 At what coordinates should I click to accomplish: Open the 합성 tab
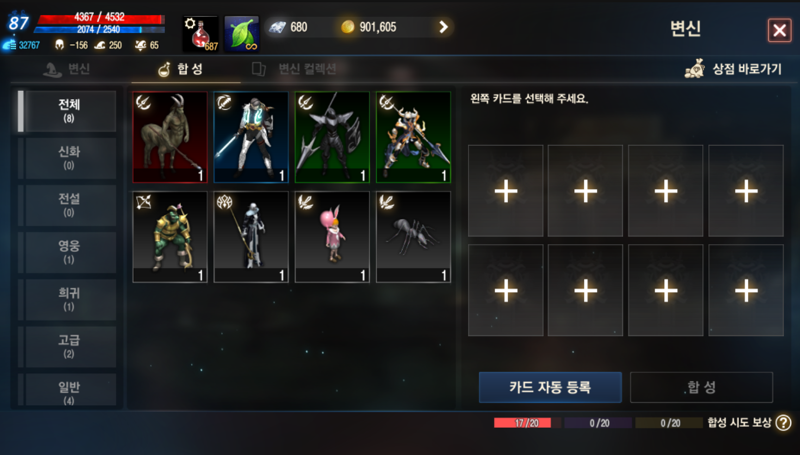(181, 69)
